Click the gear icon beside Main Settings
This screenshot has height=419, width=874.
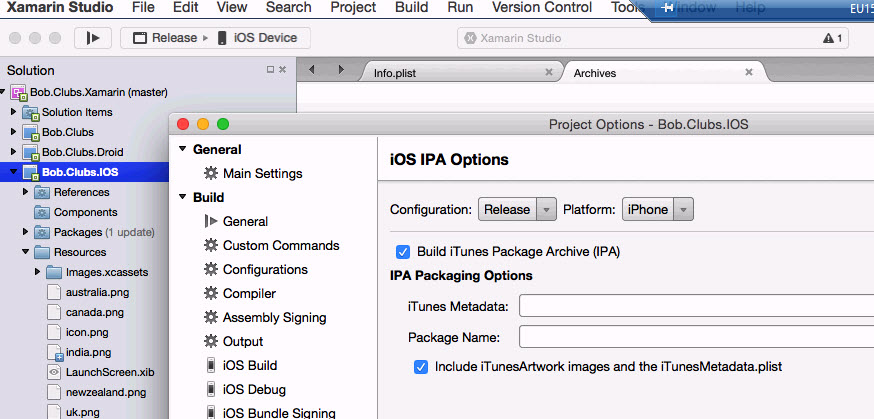coord(211,173)
